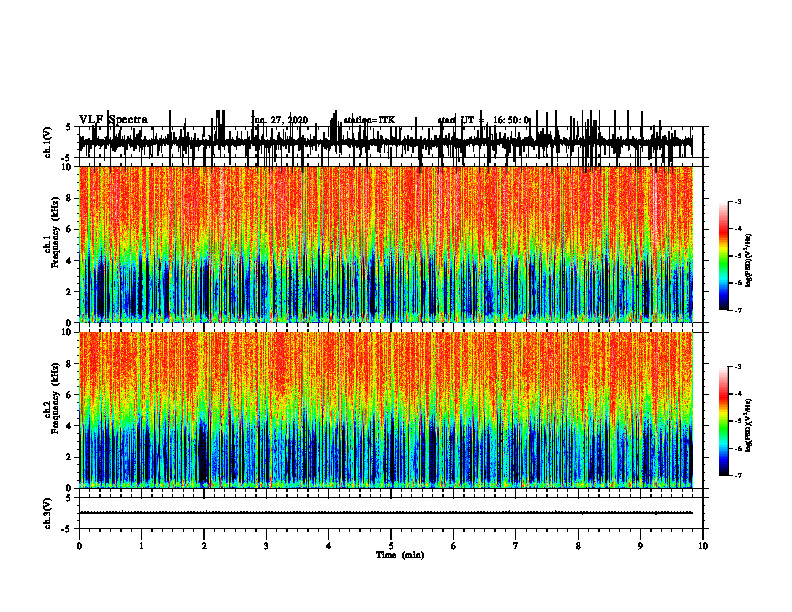Click the ch.1 voltage waveform trace
The image size is (792, 612).
385,142
